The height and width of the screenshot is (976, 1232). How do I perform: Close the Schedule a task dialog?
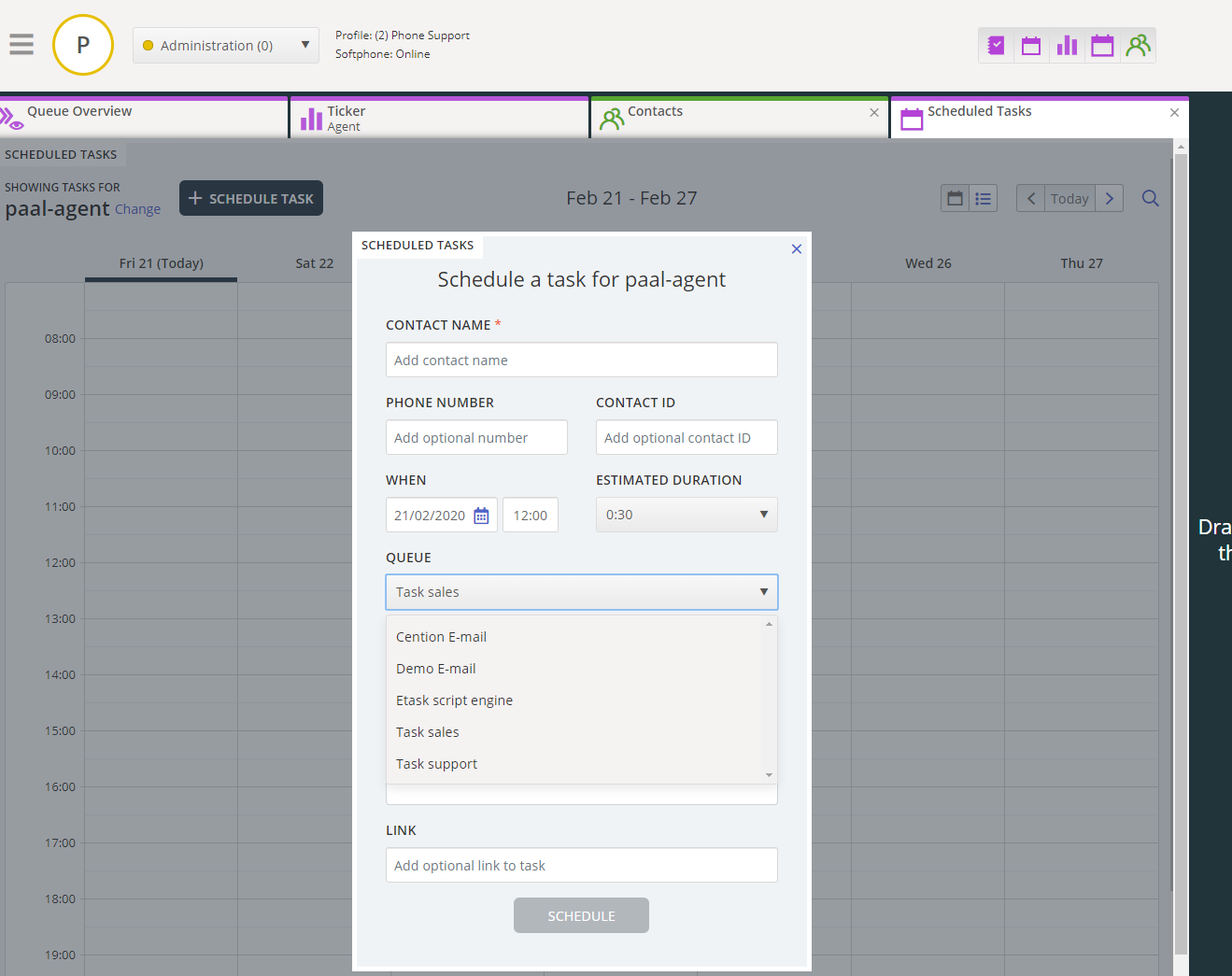pos(796,249)
